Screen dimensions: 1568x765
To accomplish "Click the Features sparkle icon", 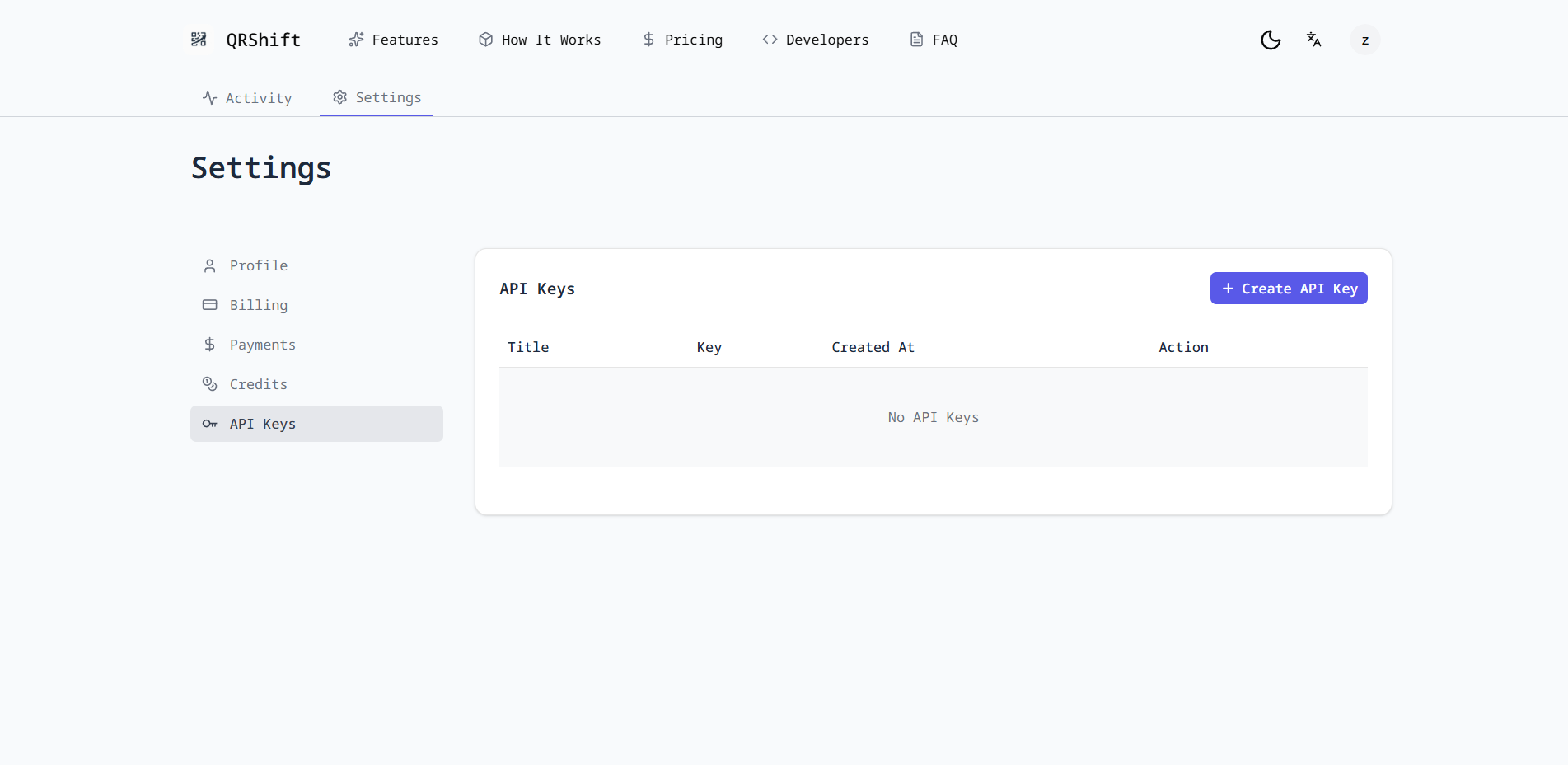I will pos(356,40).
